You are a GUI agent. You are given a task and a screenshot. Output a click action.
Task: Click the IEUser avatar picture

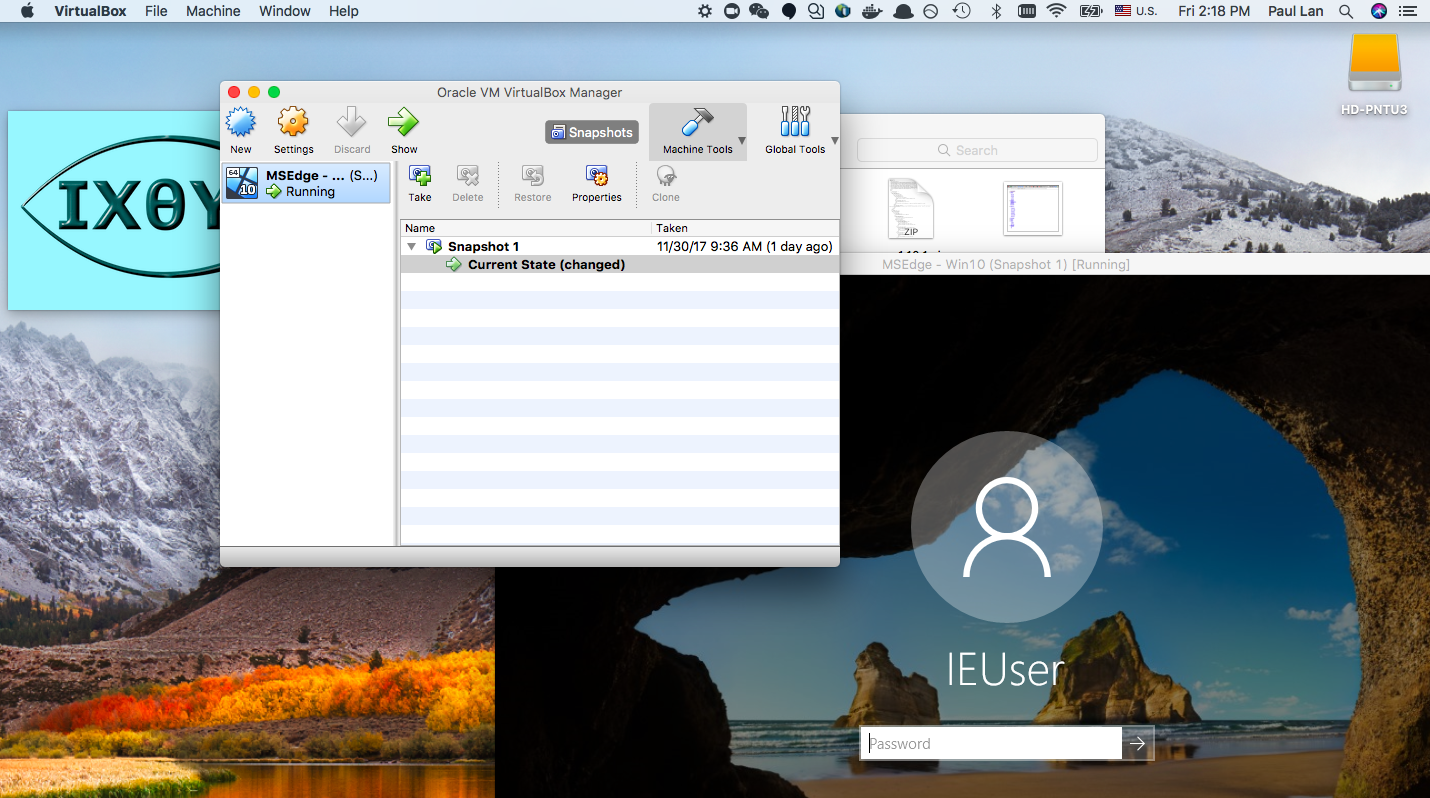pos(1007,527)
